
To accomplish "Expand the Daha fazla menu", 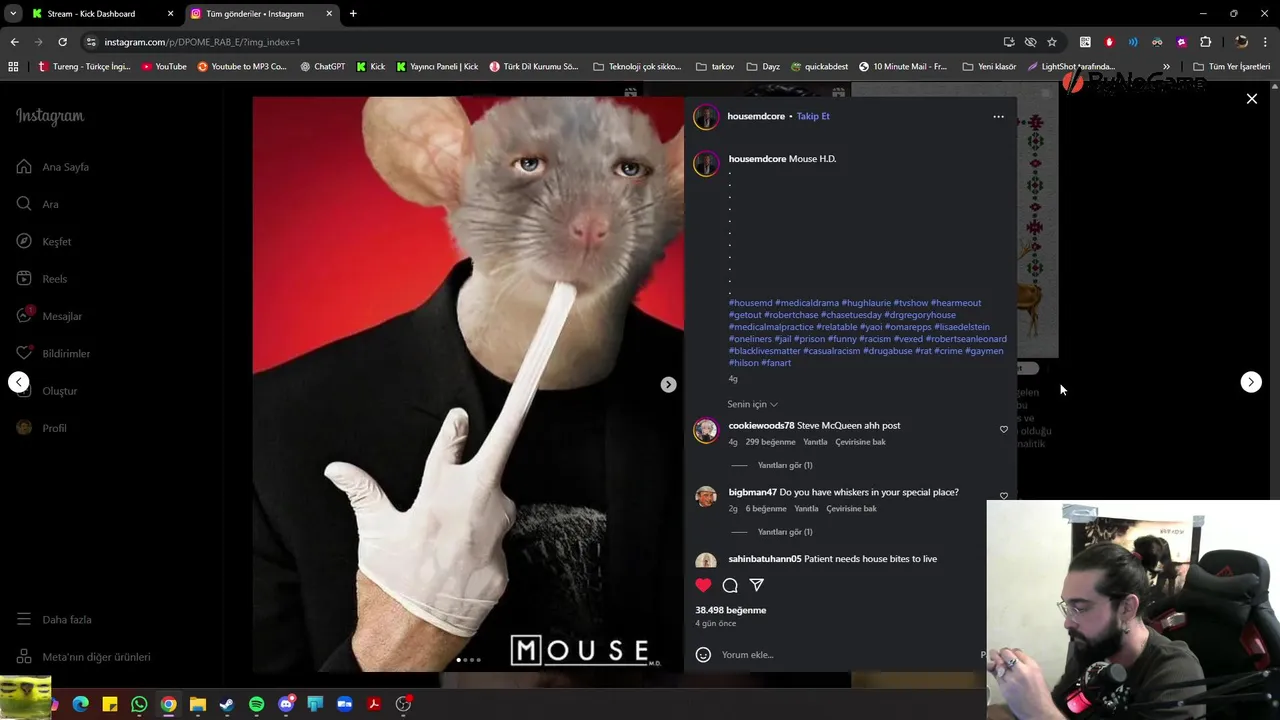I will [54, 619].
